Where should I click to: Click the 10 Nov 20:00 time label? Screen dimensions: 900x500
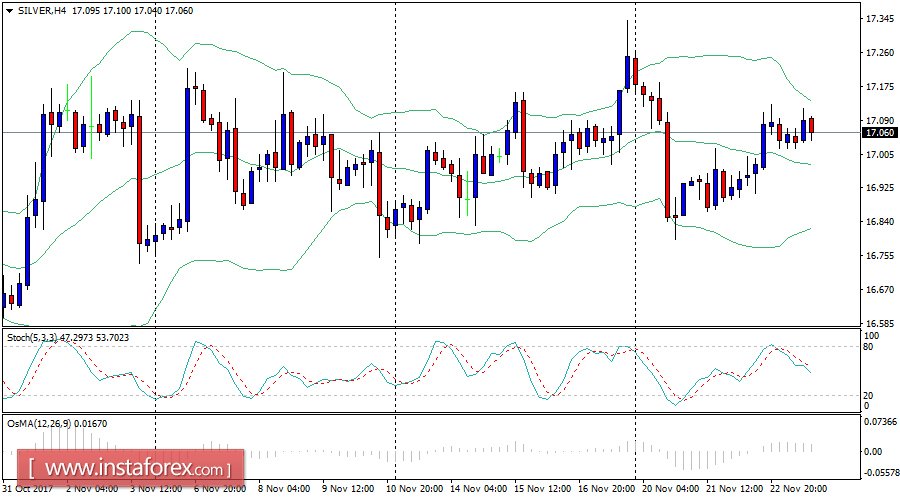(414, 489)
